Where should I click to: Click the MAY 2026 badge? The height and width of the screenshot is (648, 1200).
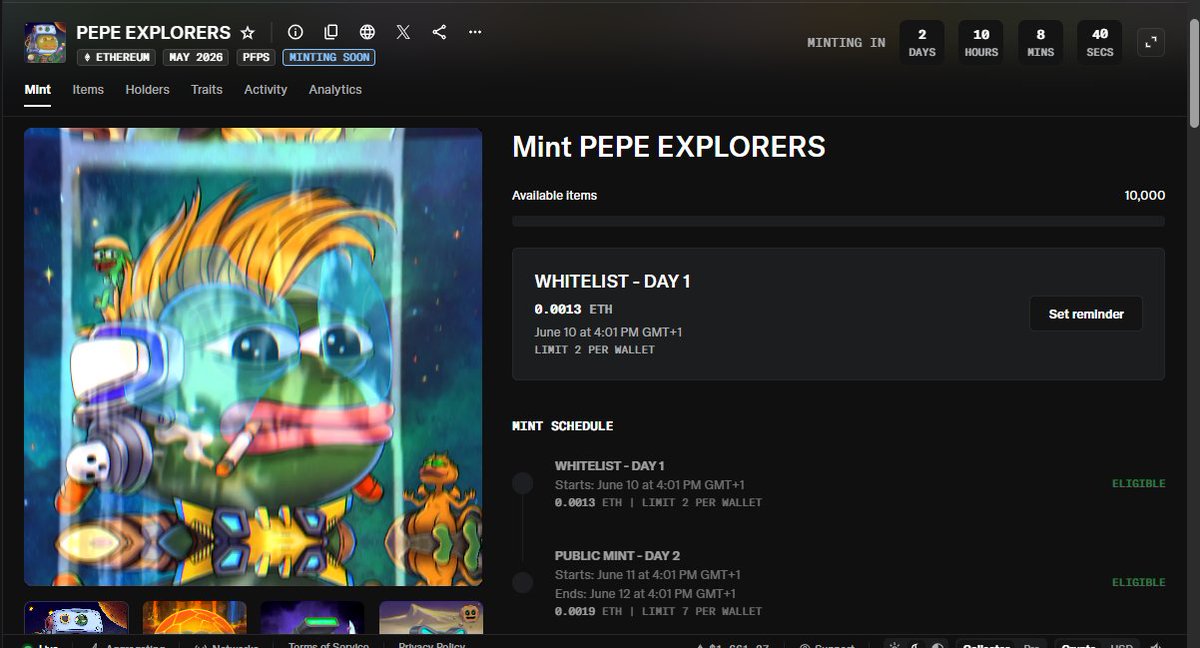point(194,57)
